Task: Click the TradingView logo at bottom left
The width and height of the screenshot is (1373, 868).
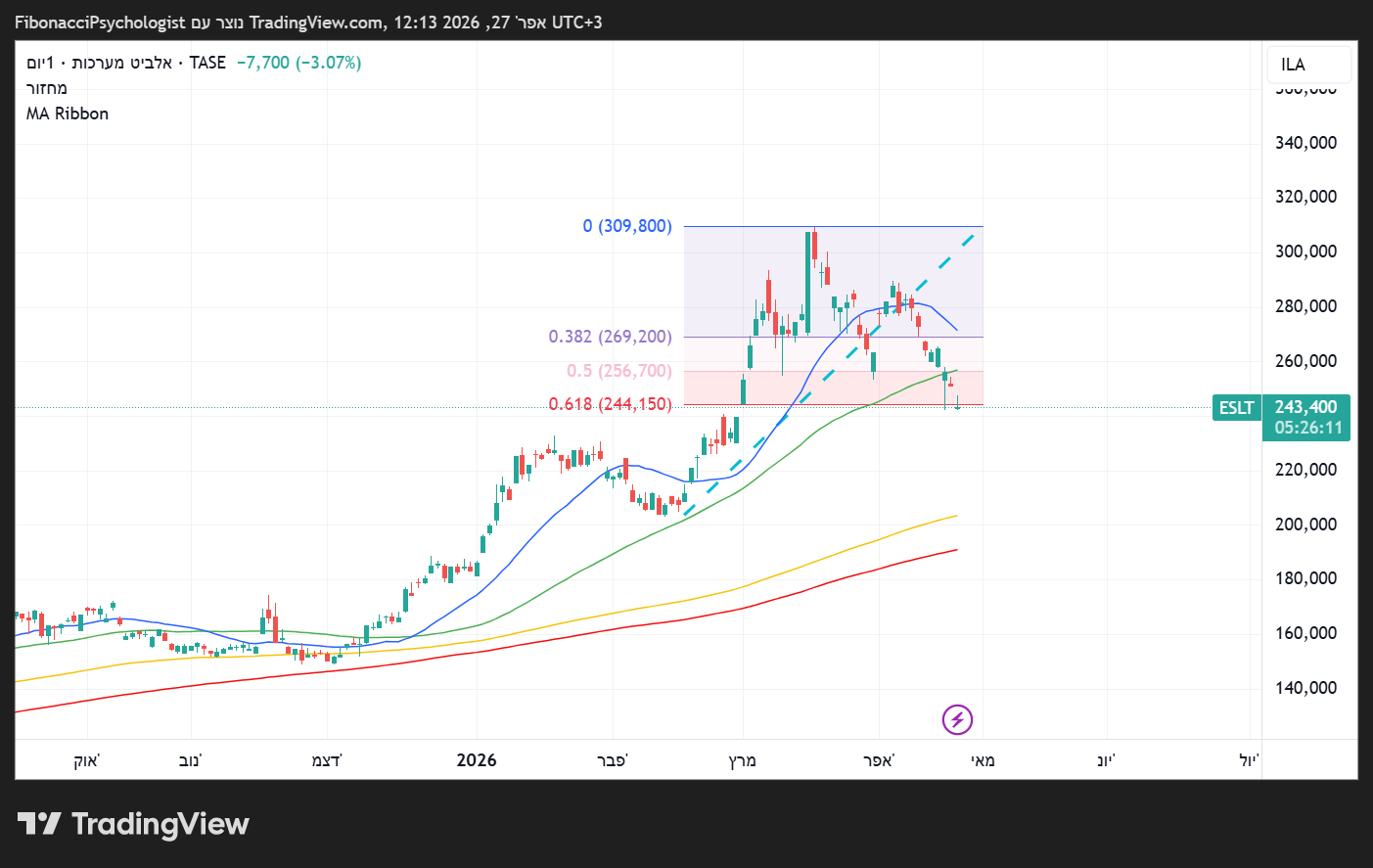Action: tap(133, 824)
